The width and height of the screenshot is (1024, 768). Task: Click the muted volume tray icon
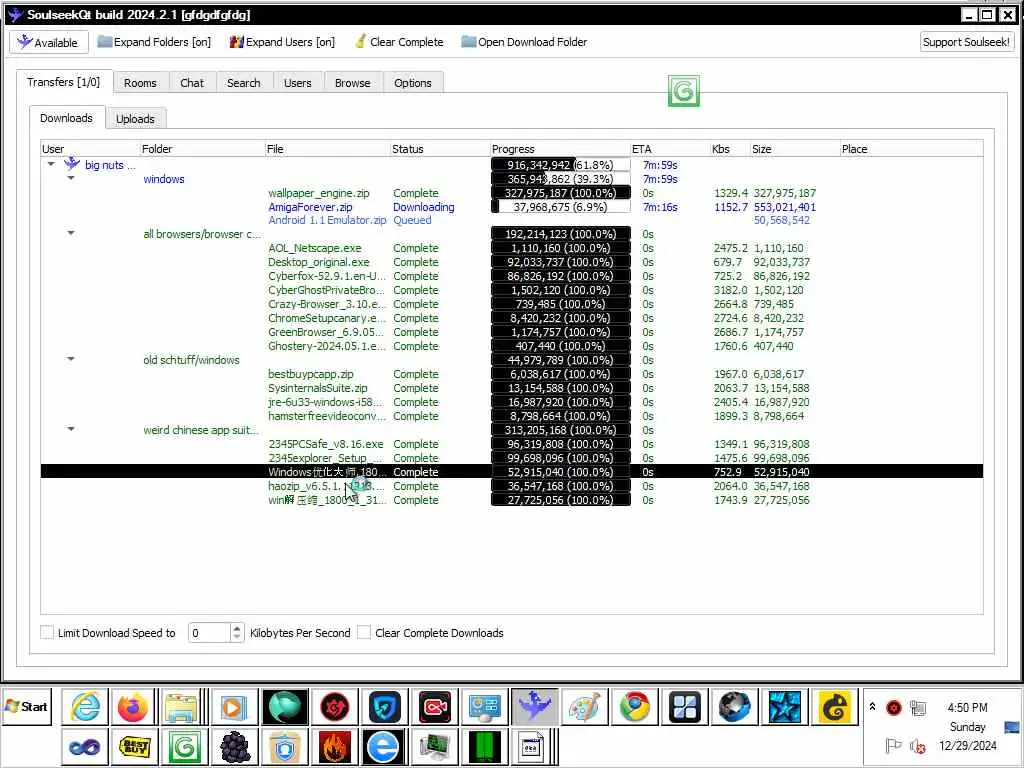[918, 746]
